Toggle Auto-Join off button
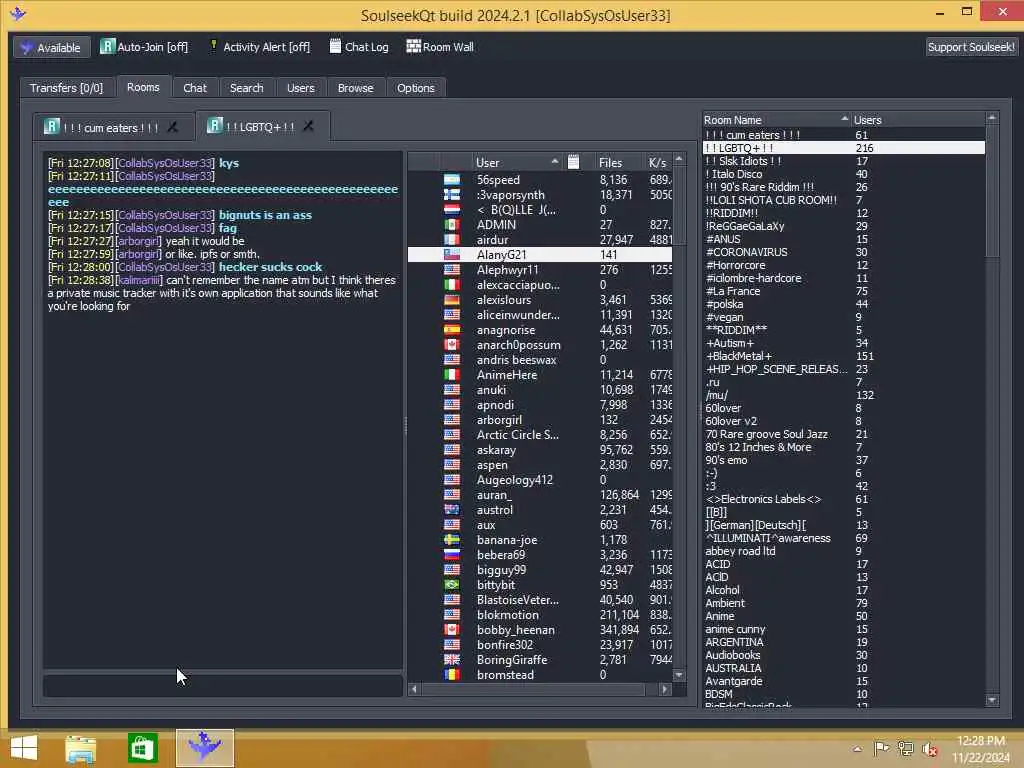 pos(144,47)
